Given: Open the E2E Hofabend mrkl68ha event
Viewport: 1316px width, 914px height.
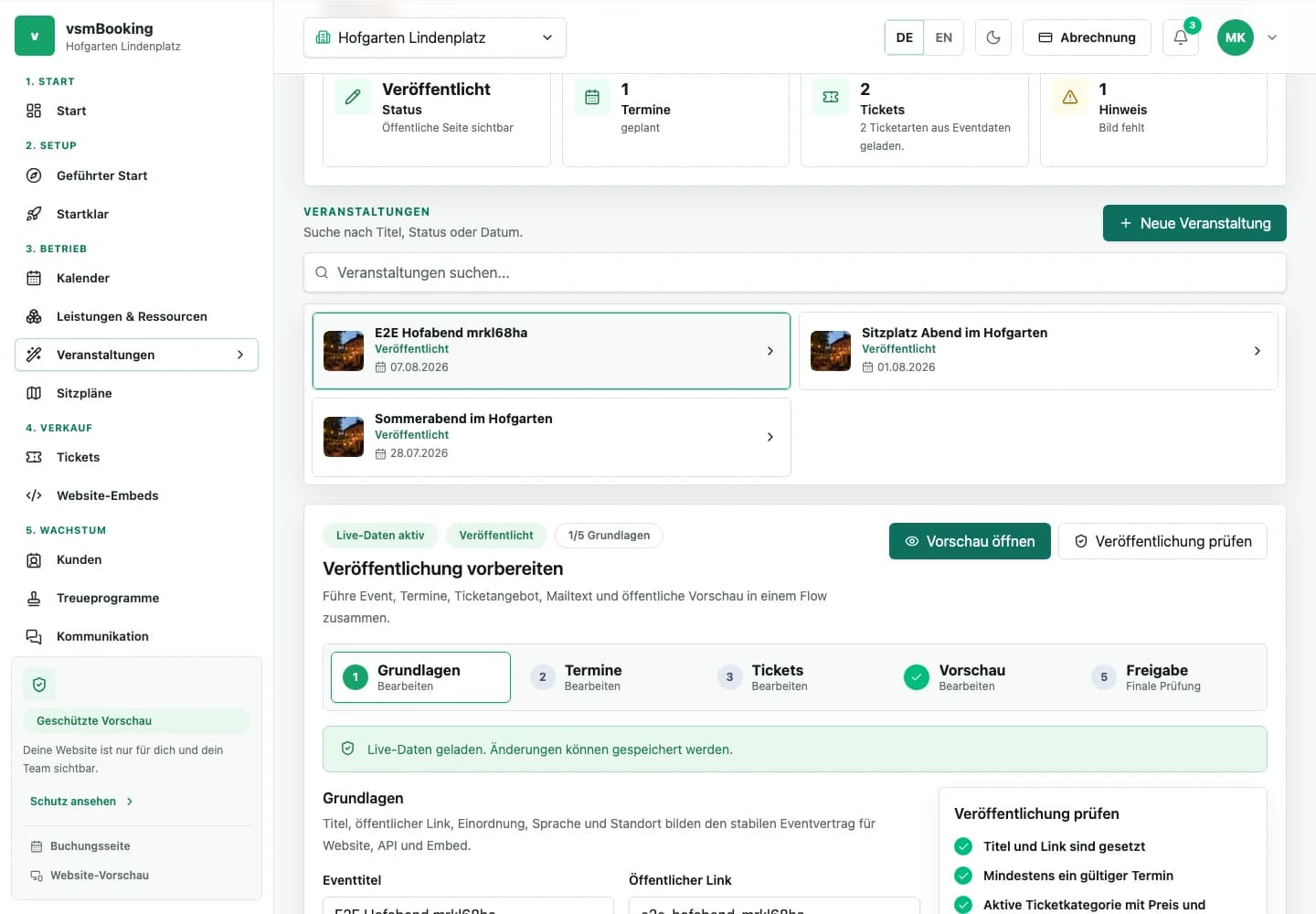Looking at the screenshot, I should pyautogui.click(x=551, y=351).
